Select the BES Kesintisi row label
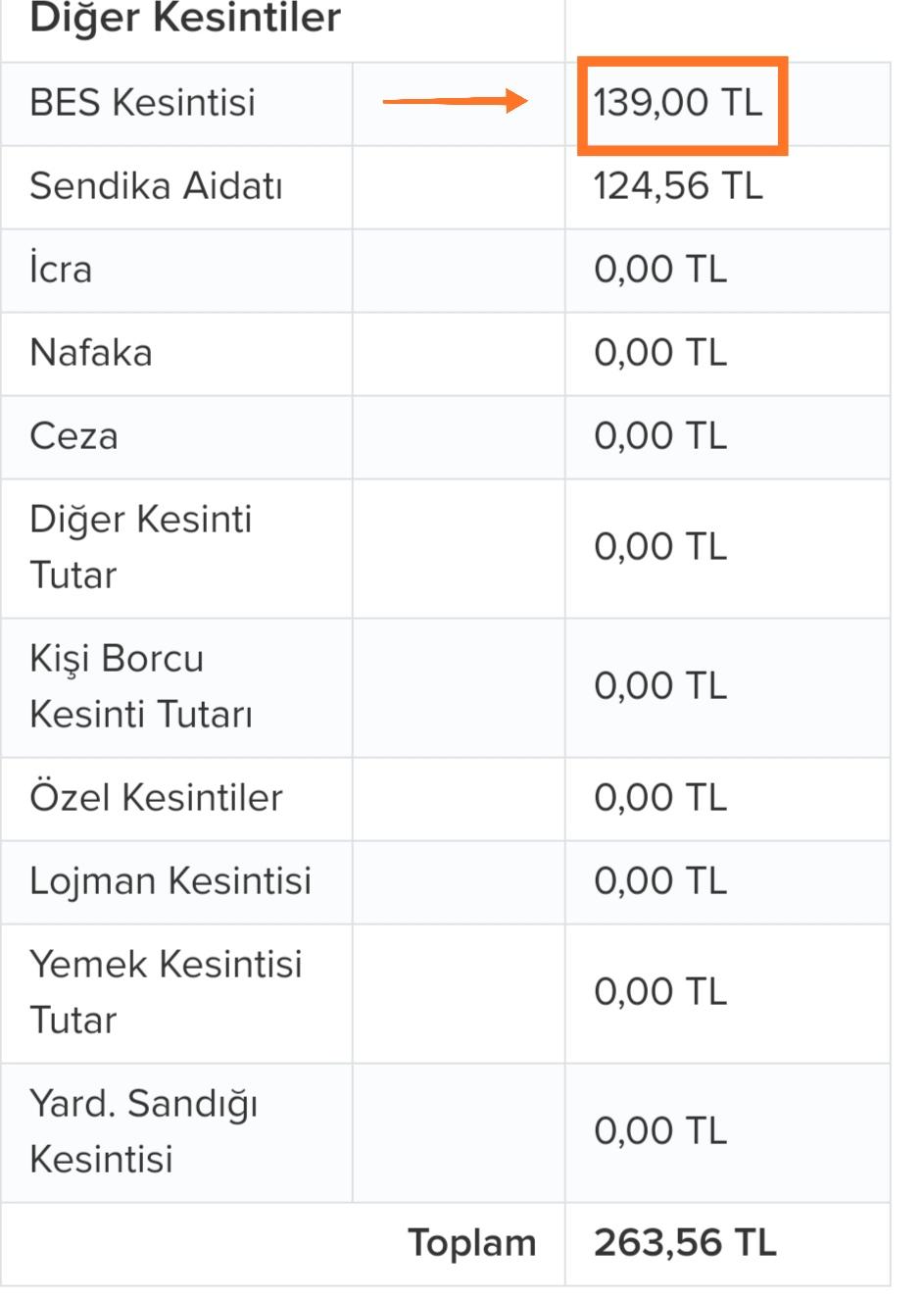This screenshot has width=924, height=1298. pos(143,102)
